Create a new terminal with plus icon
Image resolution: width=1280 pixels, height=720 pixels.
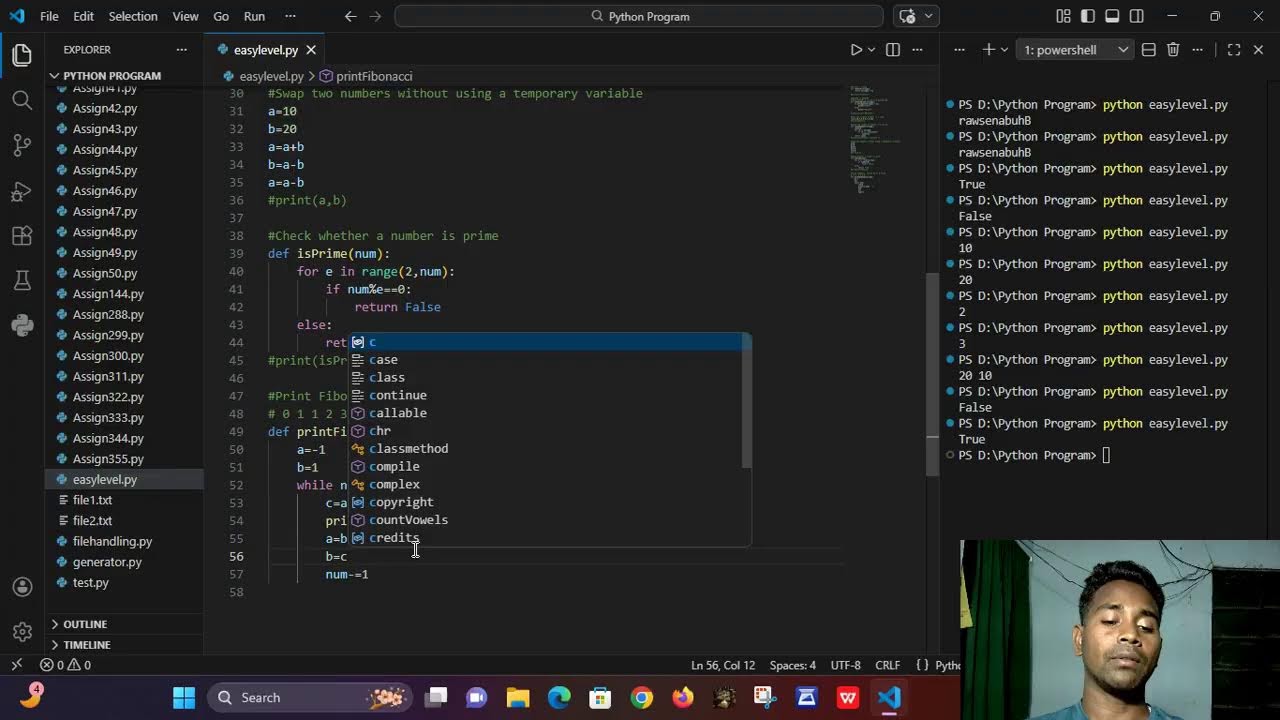(x=988, y=50)
